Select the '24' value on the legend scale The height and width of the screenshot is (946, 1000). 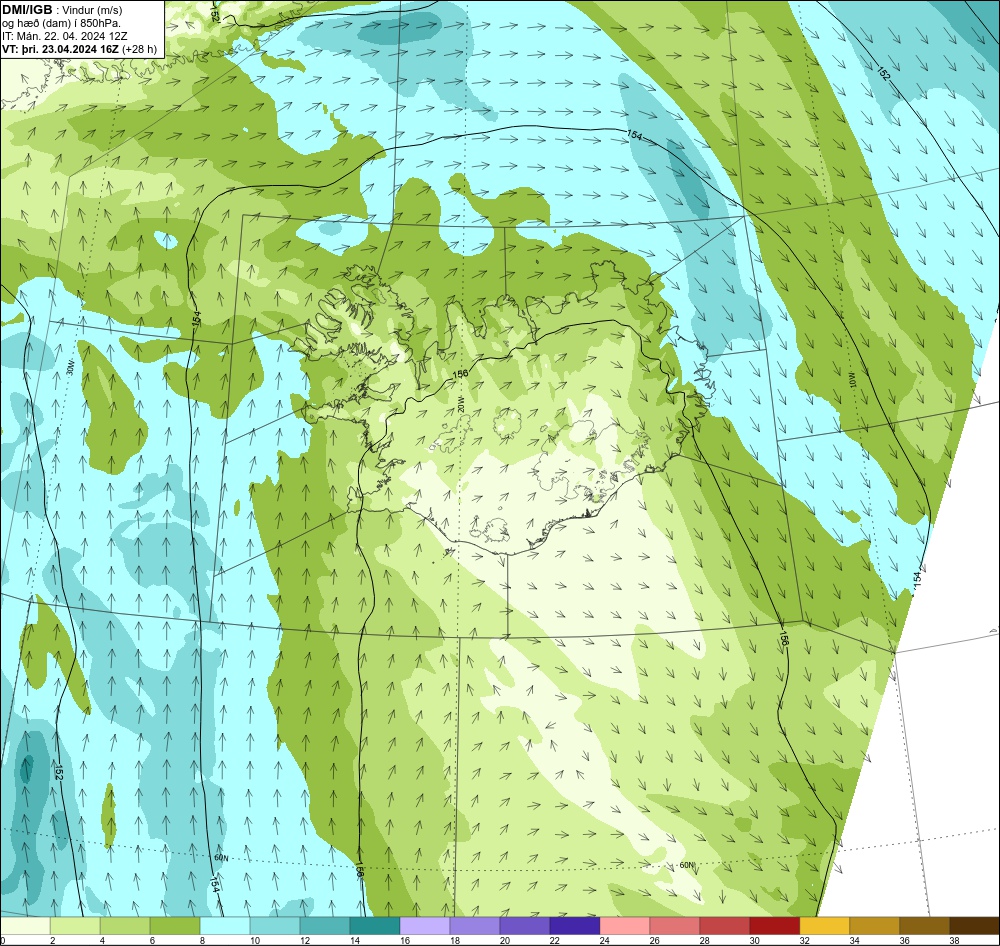pos(604,940)
